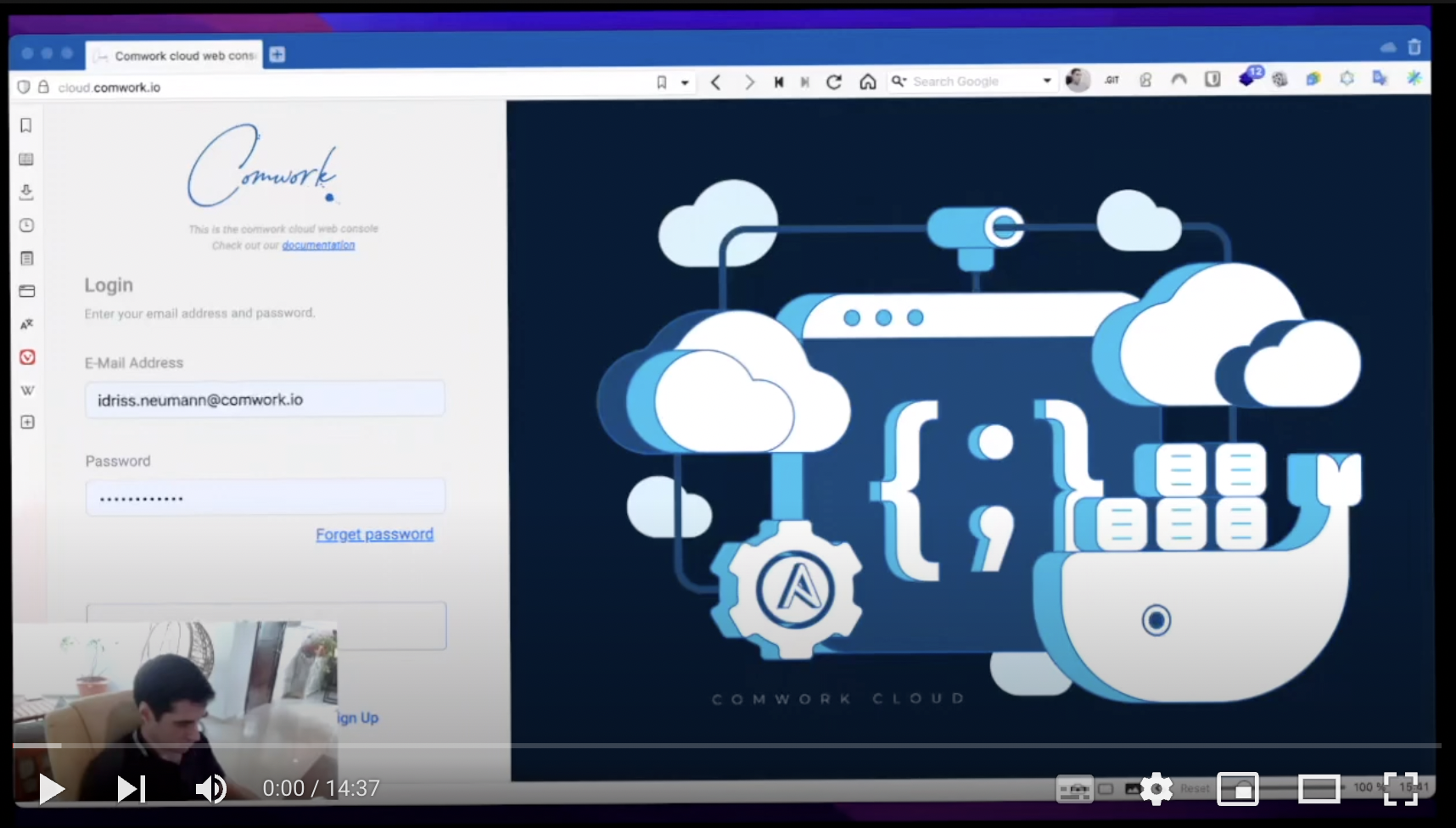Go back one page
This screenshot has width=1456, height=828.
(x=716, y=82)
